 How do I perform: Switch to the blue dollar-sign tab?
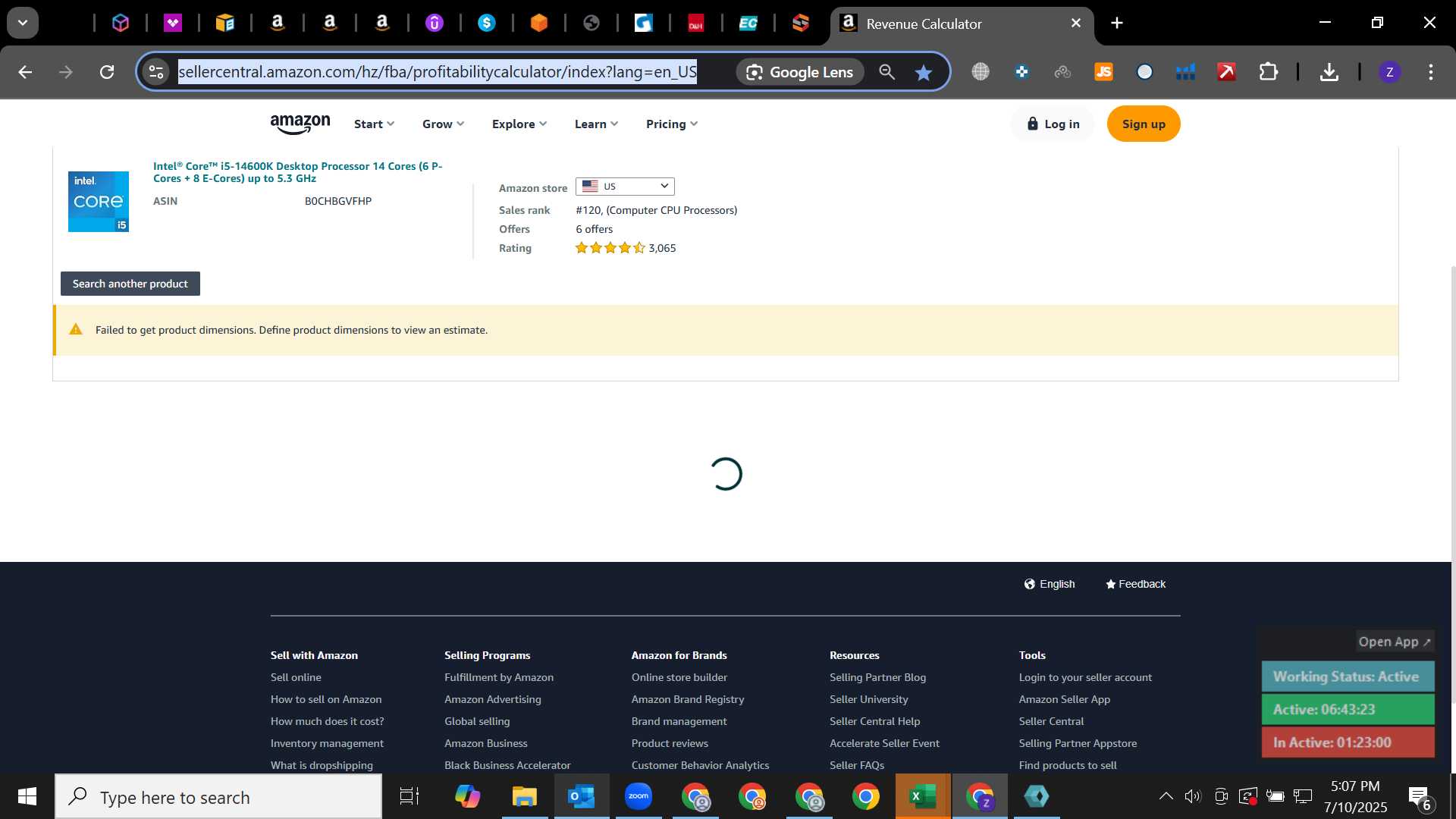[486, 24]
